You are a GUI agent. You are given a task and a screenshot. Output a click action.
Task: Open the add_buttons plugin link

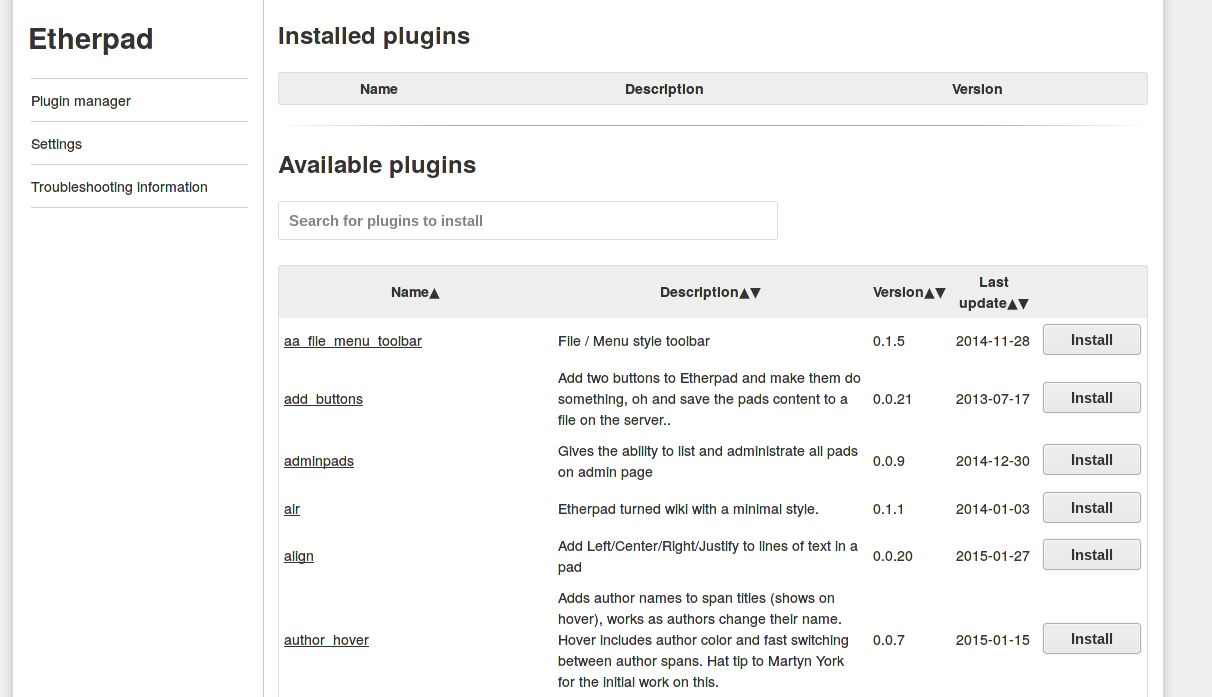click(323, 399)
